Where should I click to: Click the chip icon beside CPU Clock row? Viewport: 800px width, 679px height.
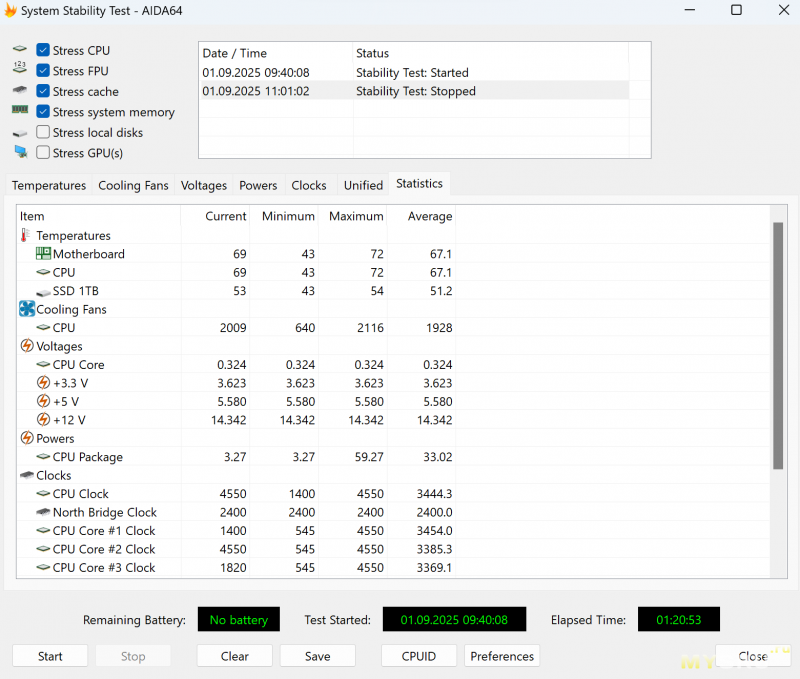click(43, 493)
